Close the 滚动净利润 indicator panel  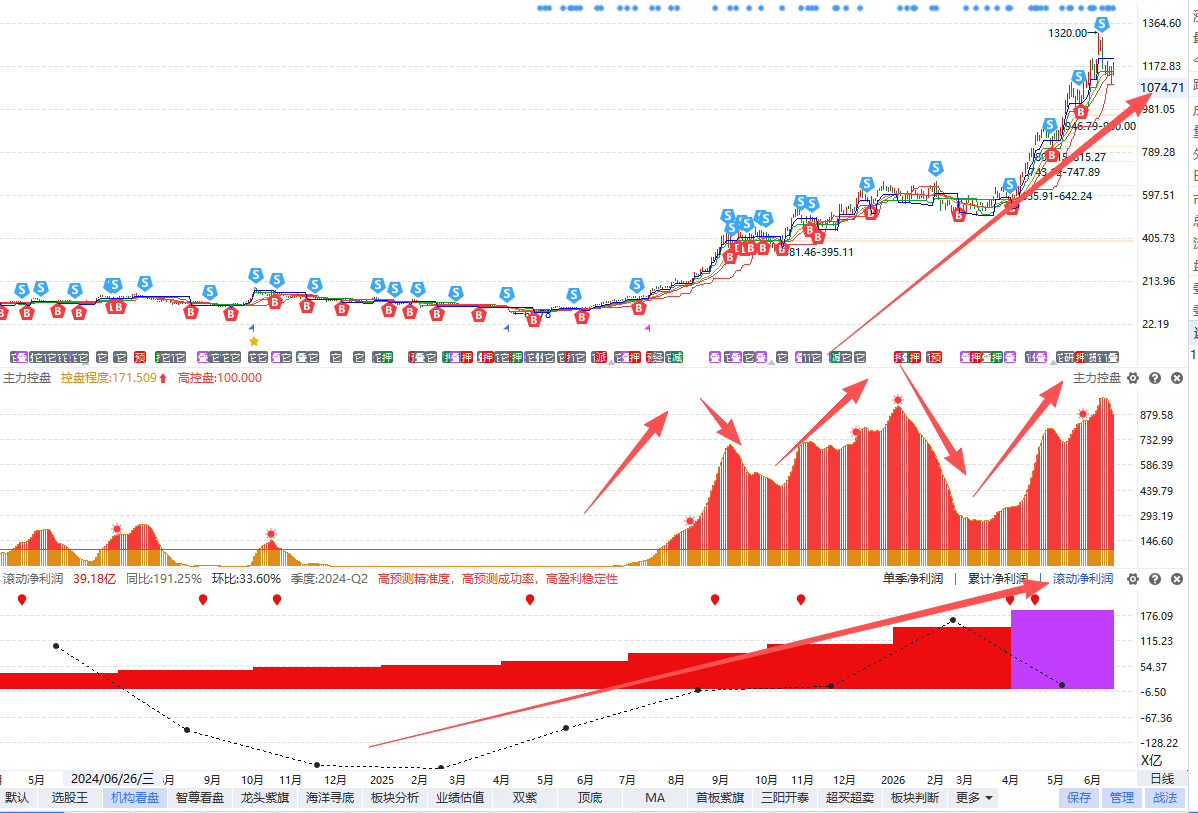coord(1177,579)
